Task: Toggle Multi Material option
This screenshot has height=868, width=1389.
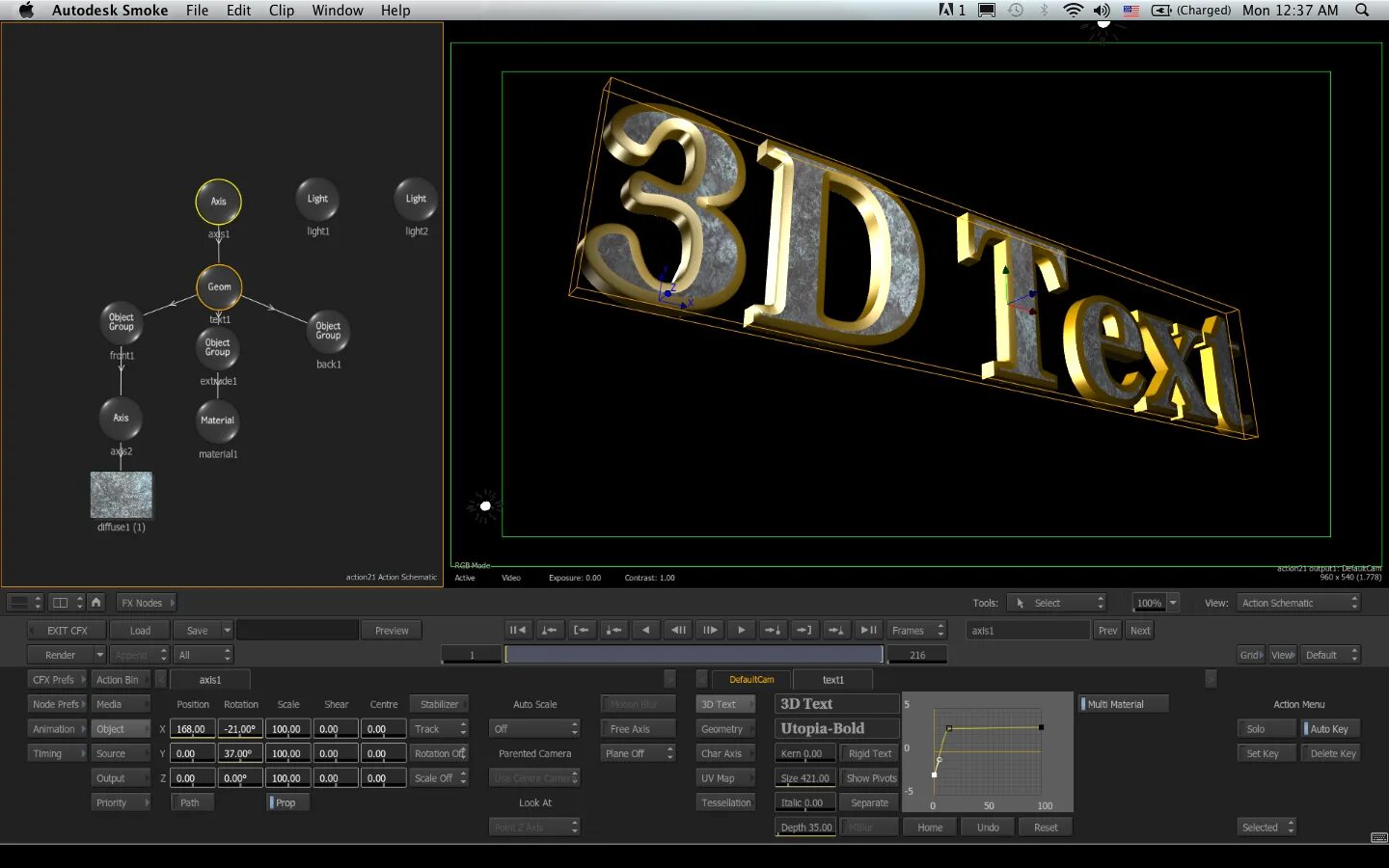Action: 1124,704
